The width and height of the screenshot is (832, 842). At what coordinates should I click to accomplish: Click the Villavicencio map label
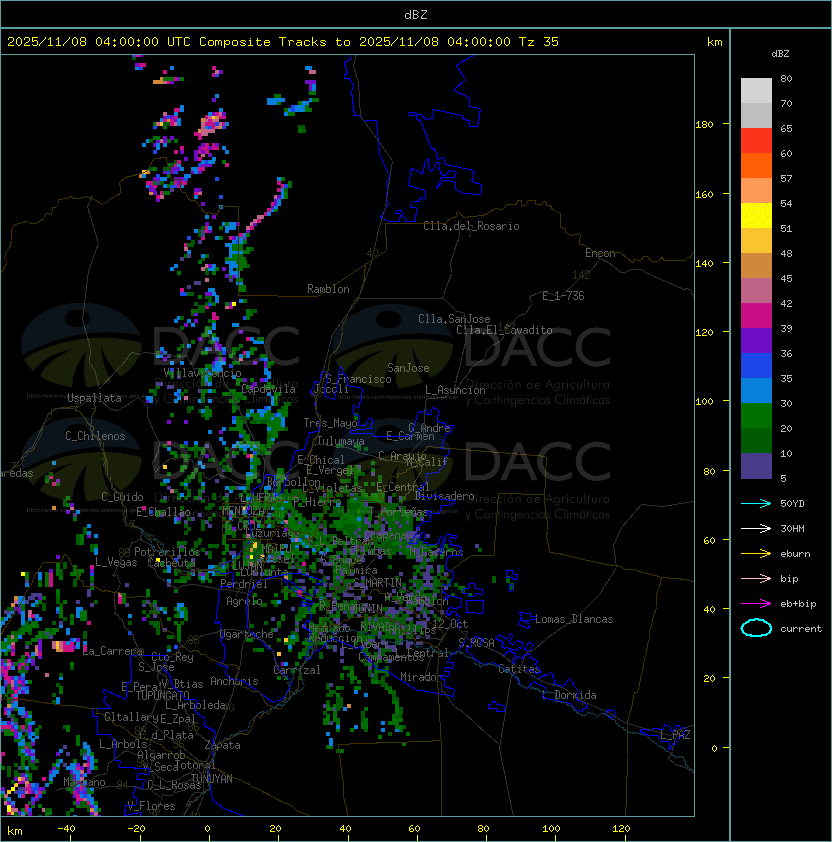[202, 373]
